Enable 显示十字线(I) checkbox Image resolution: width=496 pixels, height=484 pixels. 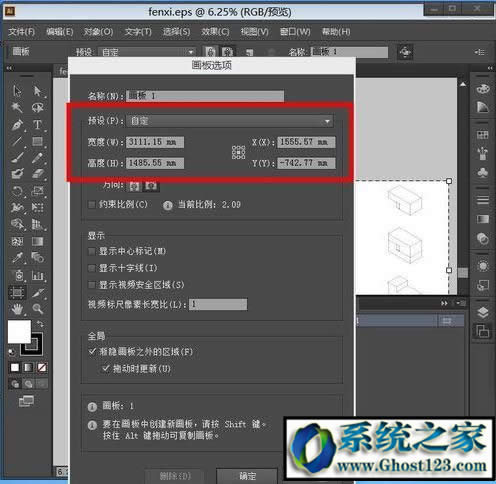tap(92, 268)
